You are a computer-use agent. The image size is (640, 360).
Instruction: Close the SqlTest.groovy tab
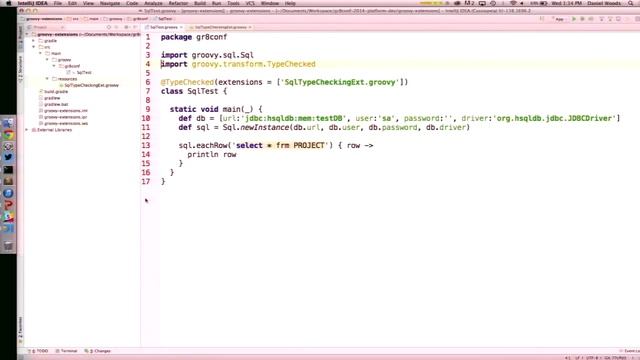[x=181, y=27]
